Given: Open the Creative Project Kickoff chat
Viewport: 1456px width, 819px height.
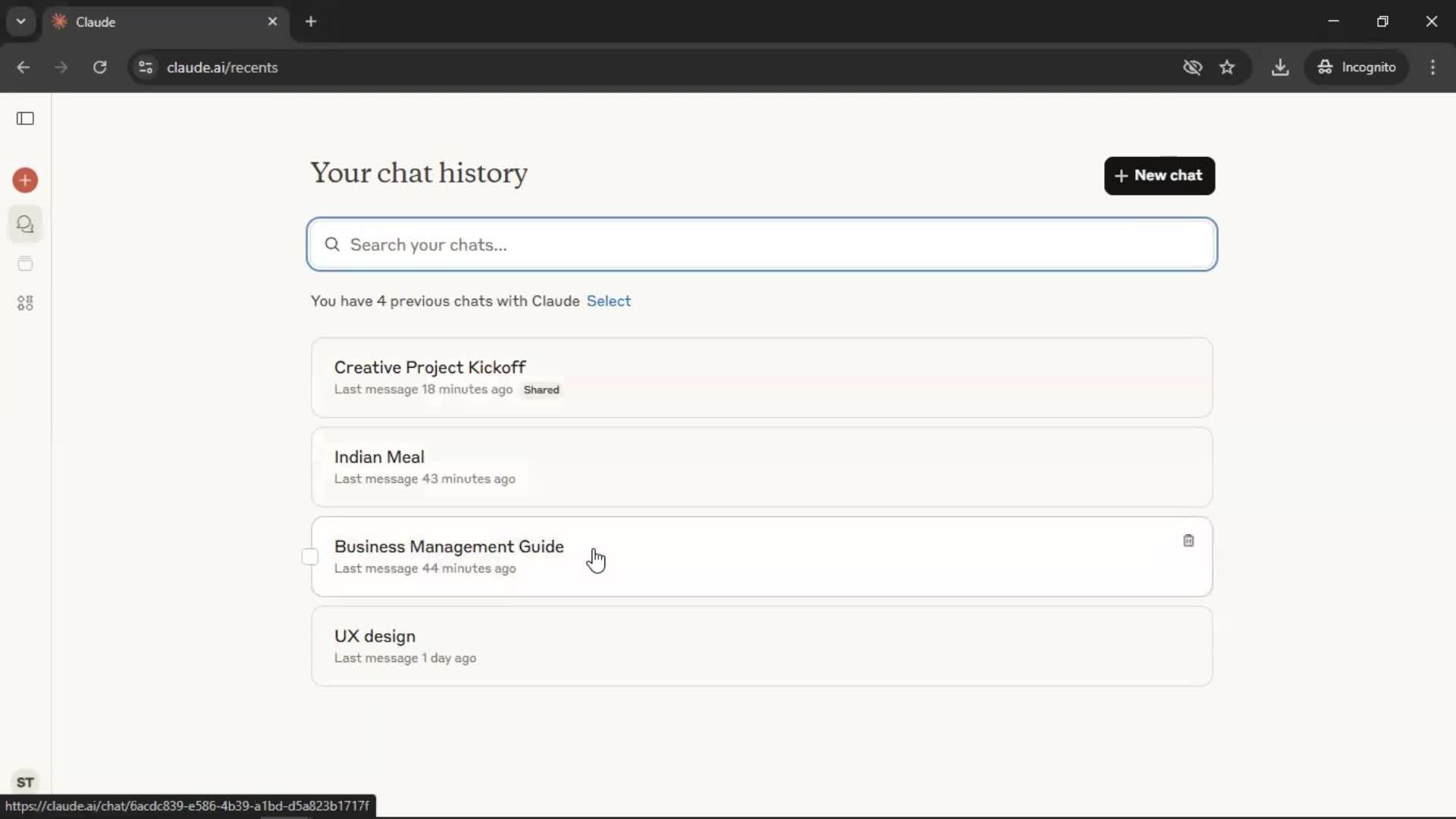Looking at the screenshot, I should pyautogui.click(x=761, y=378).
